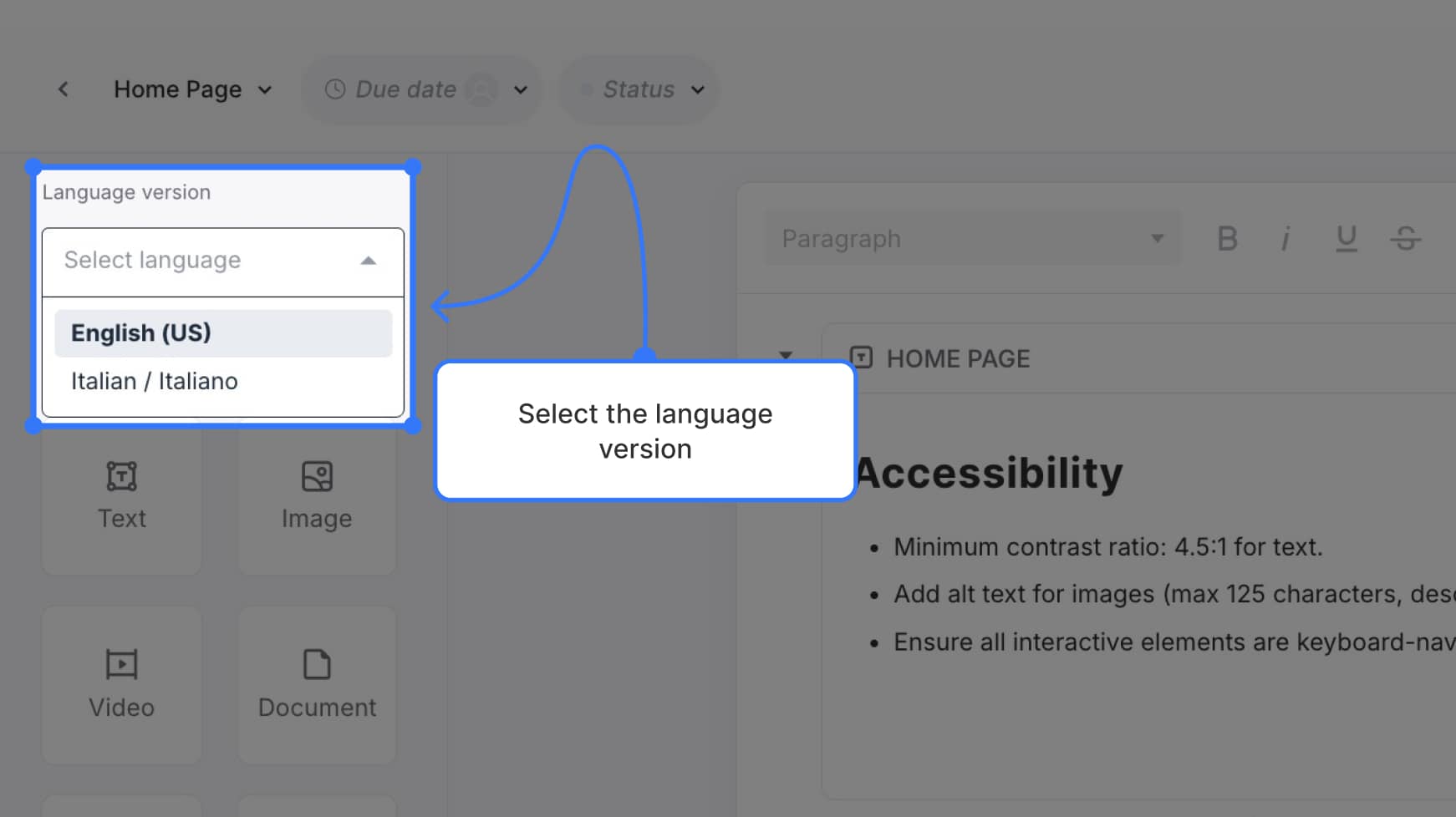Choose English (US) language option
Screen dimensions: 1456x817
[223, 333]
